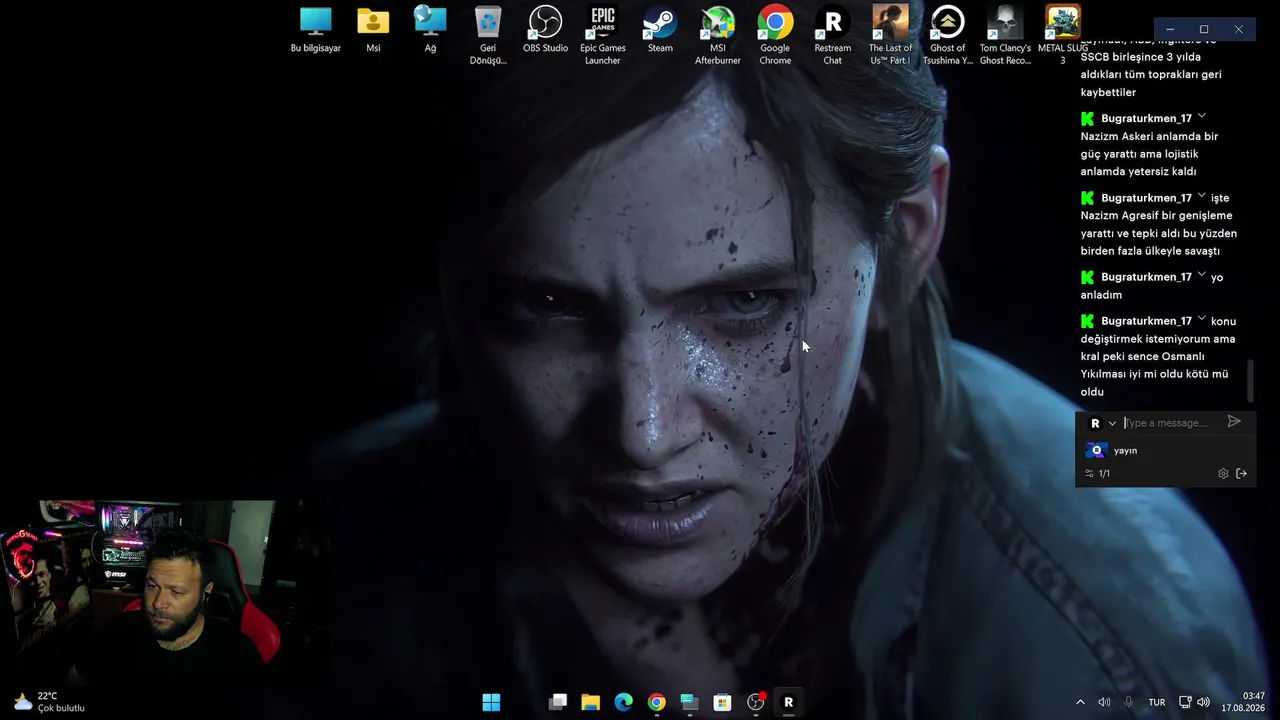Switch to Google Chrome in the taskbar
This screenshot has height=720, width=1280.
tap(656, 702)
